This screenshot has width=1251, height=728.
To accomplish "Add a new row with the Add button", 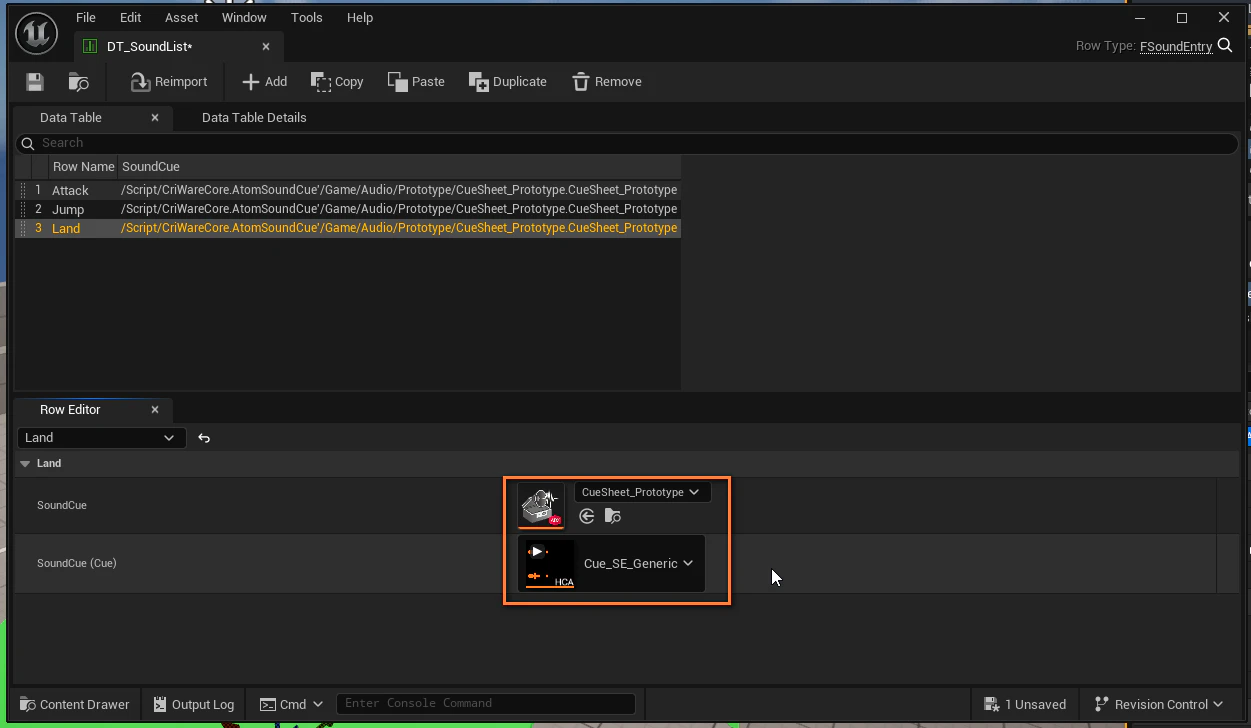I will pyautogui.click(x=265, y=82).
